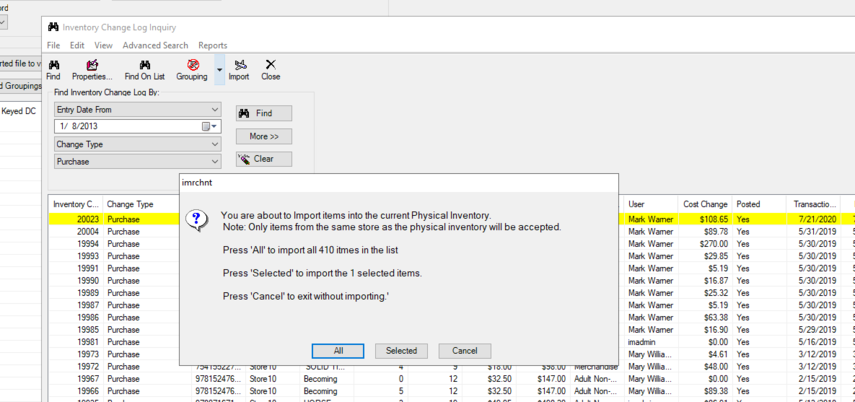Click the Find button in the search panel

point(264,113)
